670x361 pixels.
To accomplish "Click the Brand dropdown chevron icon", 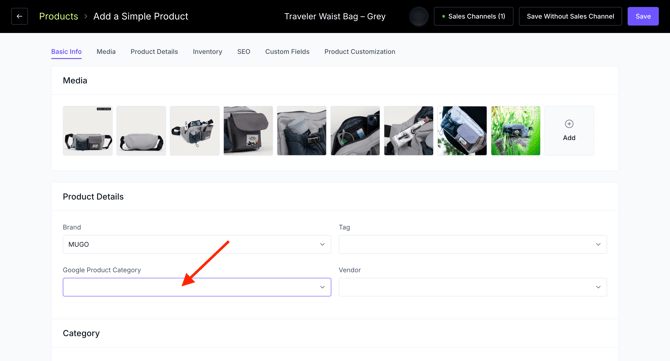I will point(322,244).
